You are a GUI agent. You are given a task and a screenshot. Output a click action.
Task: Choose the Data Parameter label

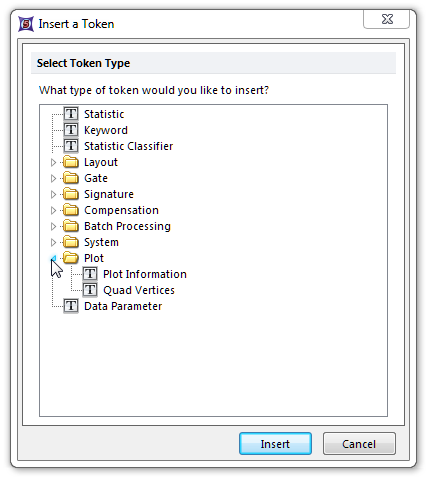[x=123, y=306]
